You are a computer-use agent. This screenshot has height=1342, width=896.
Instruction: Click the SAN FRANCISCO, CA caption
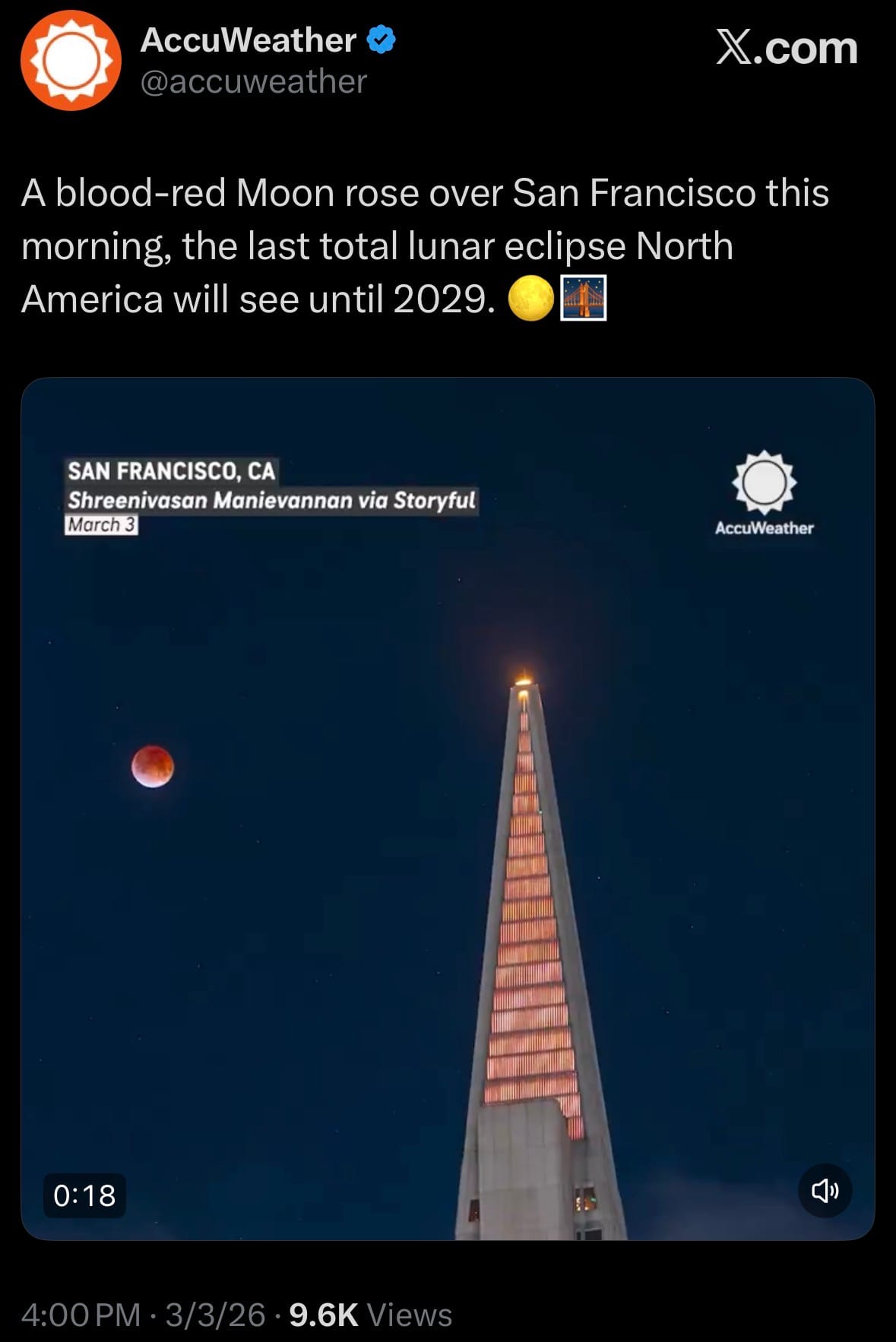click(171, 471)
